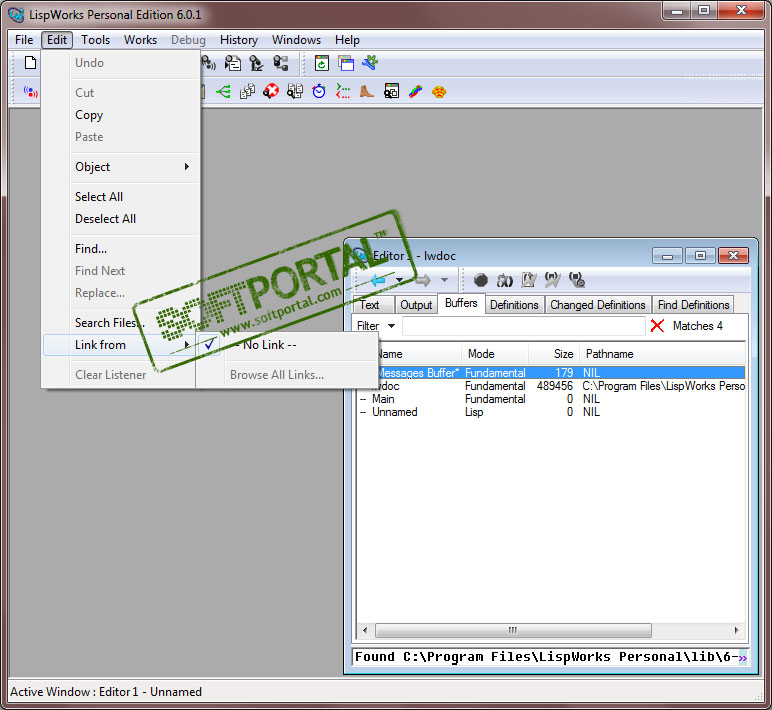
Task: Select the 'Messages Buffer' row
Action: point(551,373)
